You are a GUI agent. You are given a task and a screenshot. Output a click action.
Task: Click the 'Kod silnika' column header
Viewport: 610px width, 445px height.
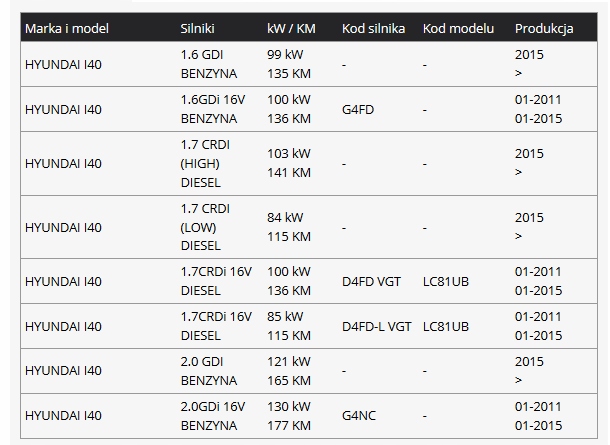[373, 29]
